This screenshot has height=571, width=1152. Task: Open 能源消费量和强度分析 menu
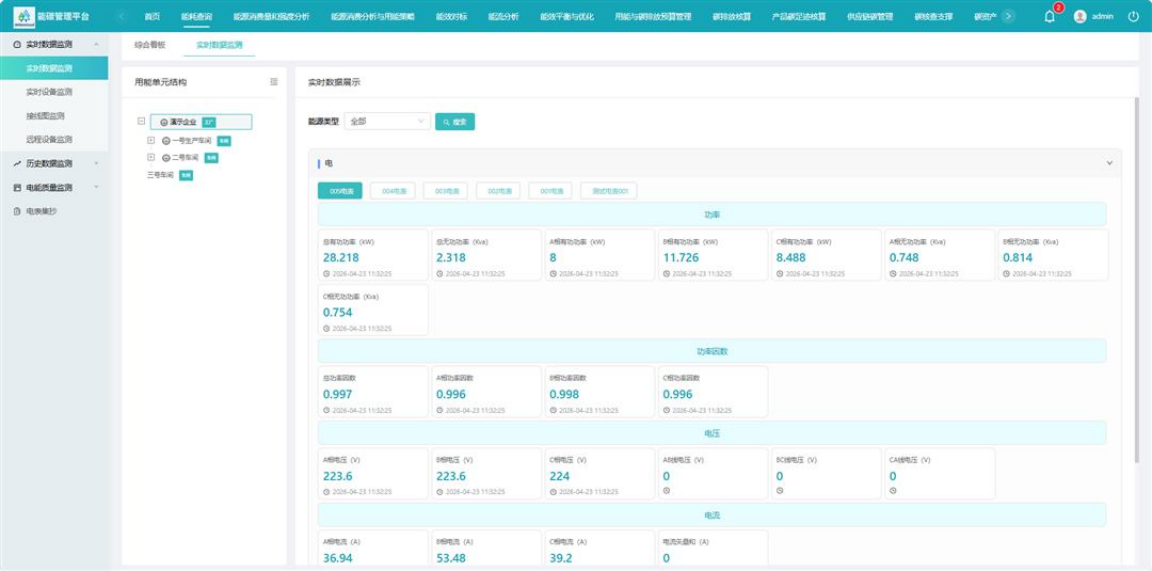(271, 16)
